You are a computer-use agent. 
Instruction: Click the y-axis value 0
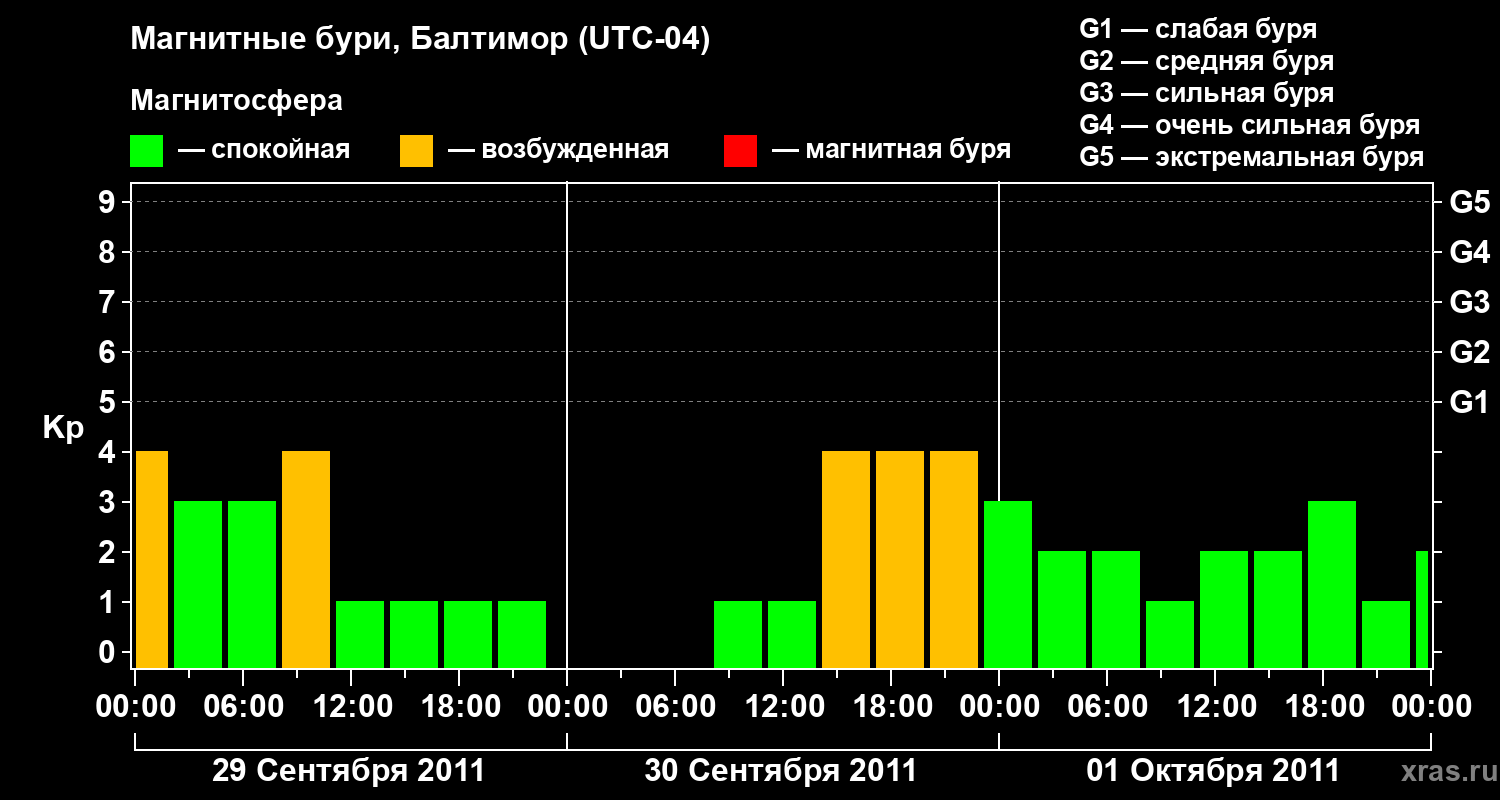[109, 652]
